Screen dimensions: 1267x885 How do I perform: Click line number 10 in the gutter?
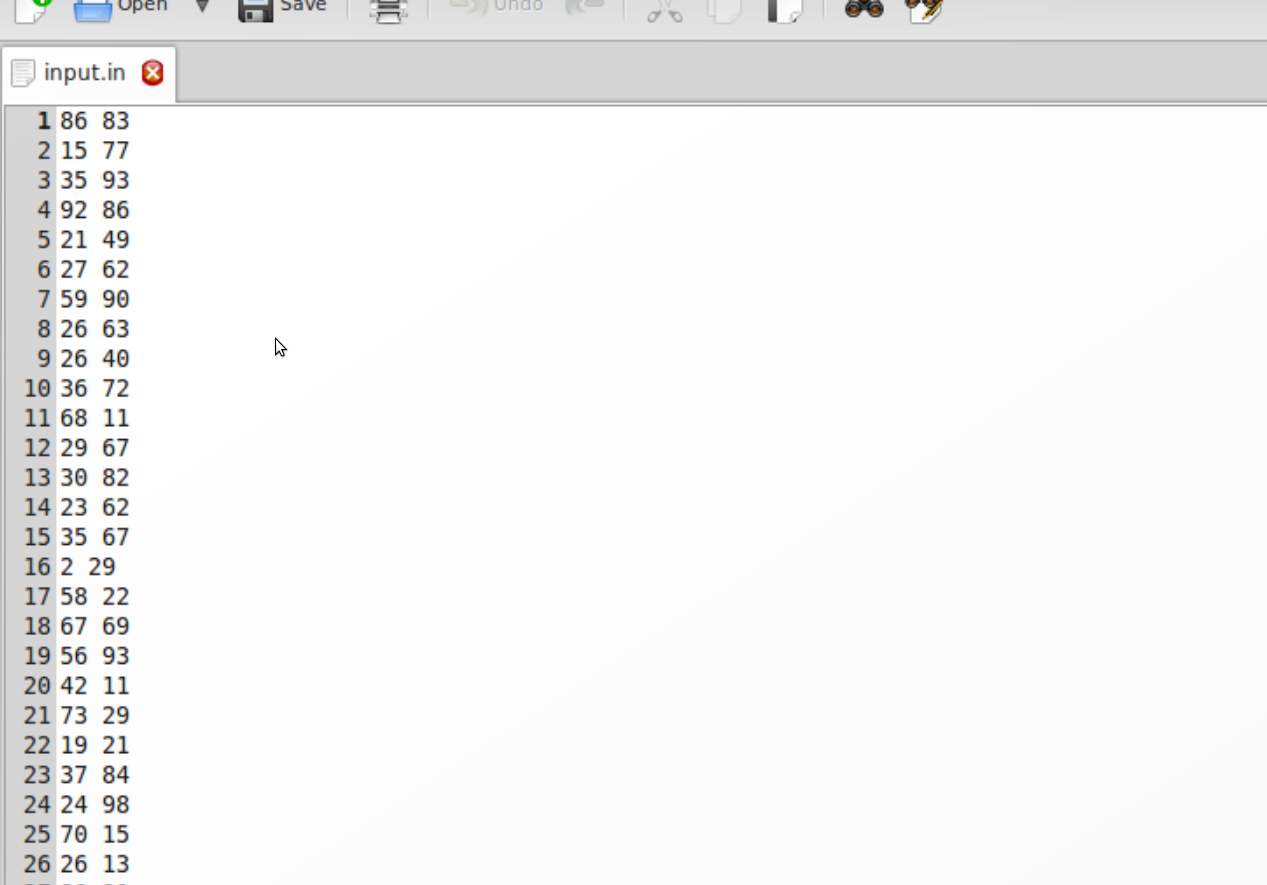click(x=37, y=389)
